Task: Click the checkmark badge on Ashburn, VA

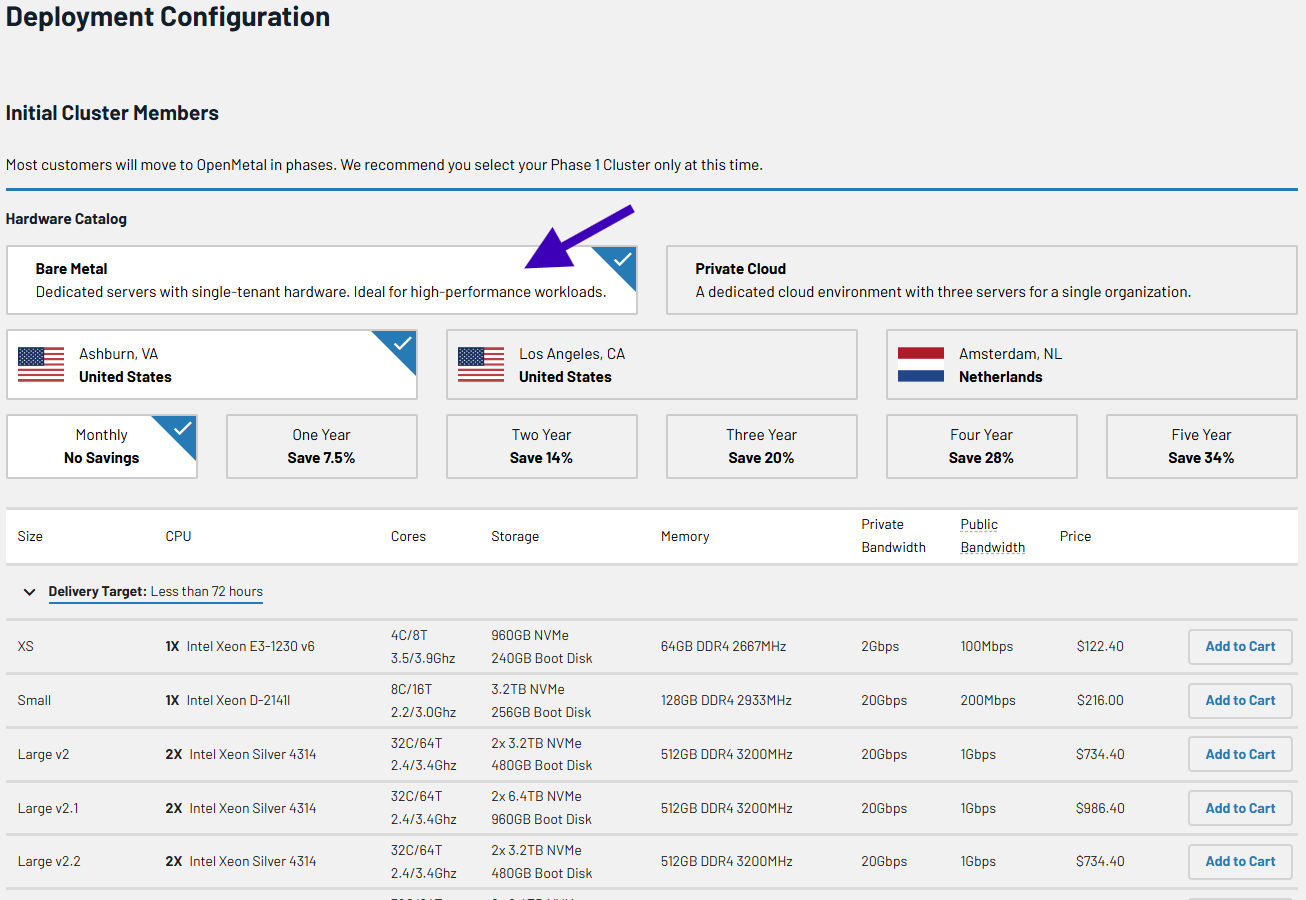Action: coord(402,344)
